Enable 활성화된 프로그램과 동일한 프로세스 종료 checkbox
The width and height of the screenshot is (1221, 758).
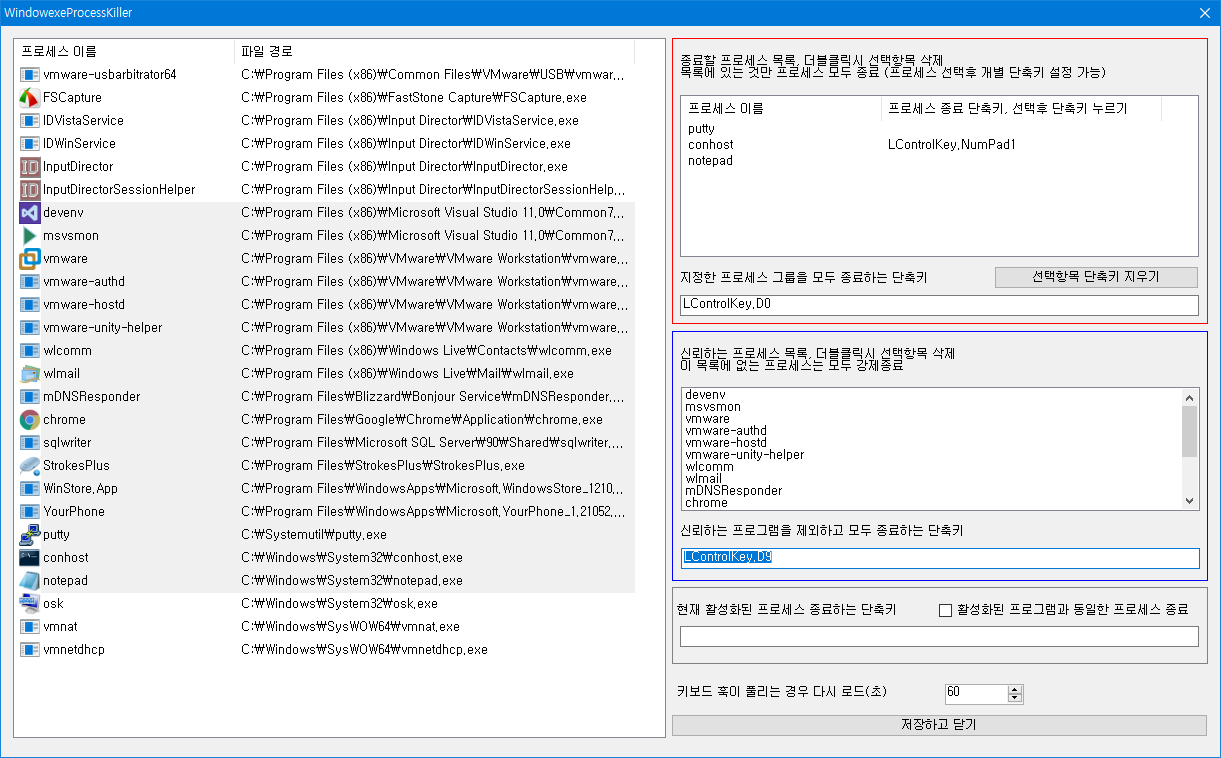point(945,610)
